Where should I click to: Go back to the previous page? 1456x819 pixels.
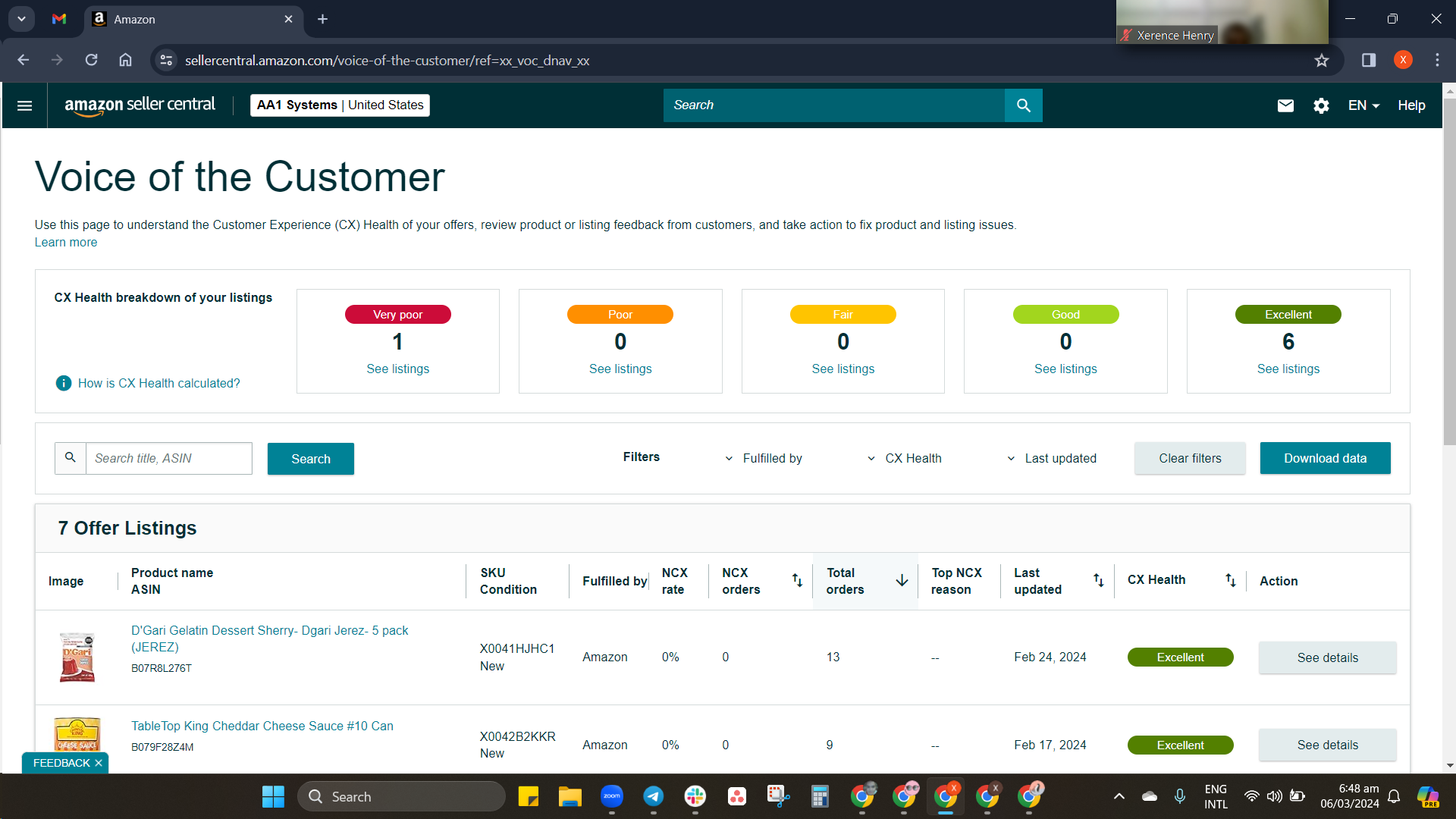point(24,60)
